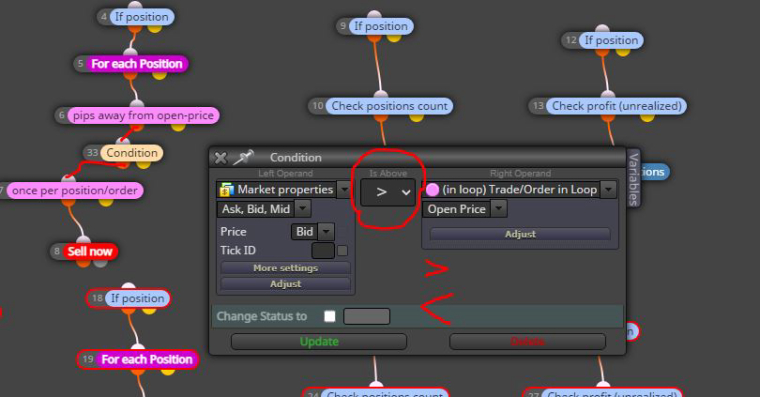Click the yellow output dot under Check positions count
Viewport: 760px width, 397px height.
coord(416,117)
